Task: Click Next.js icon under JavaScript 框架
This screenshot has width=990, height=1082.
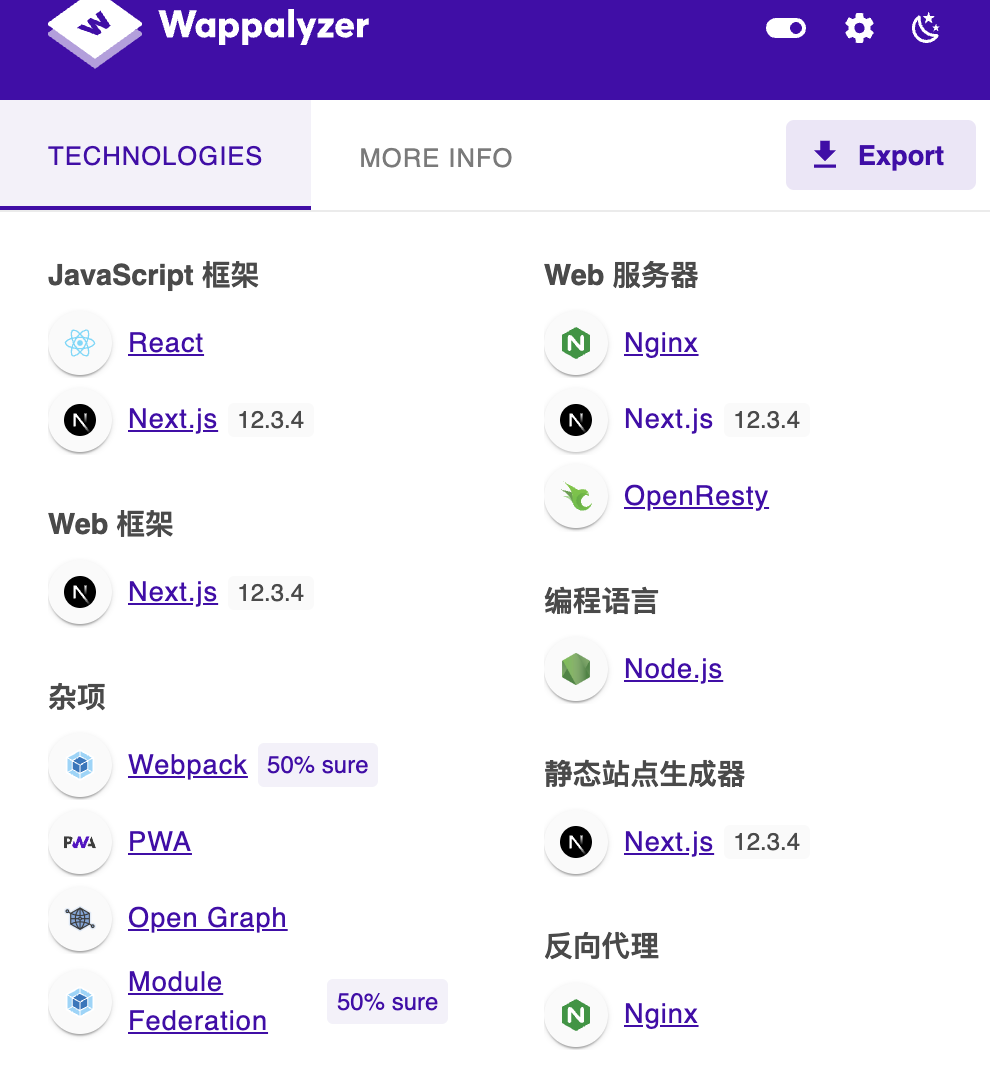Action: click(80, 420)
